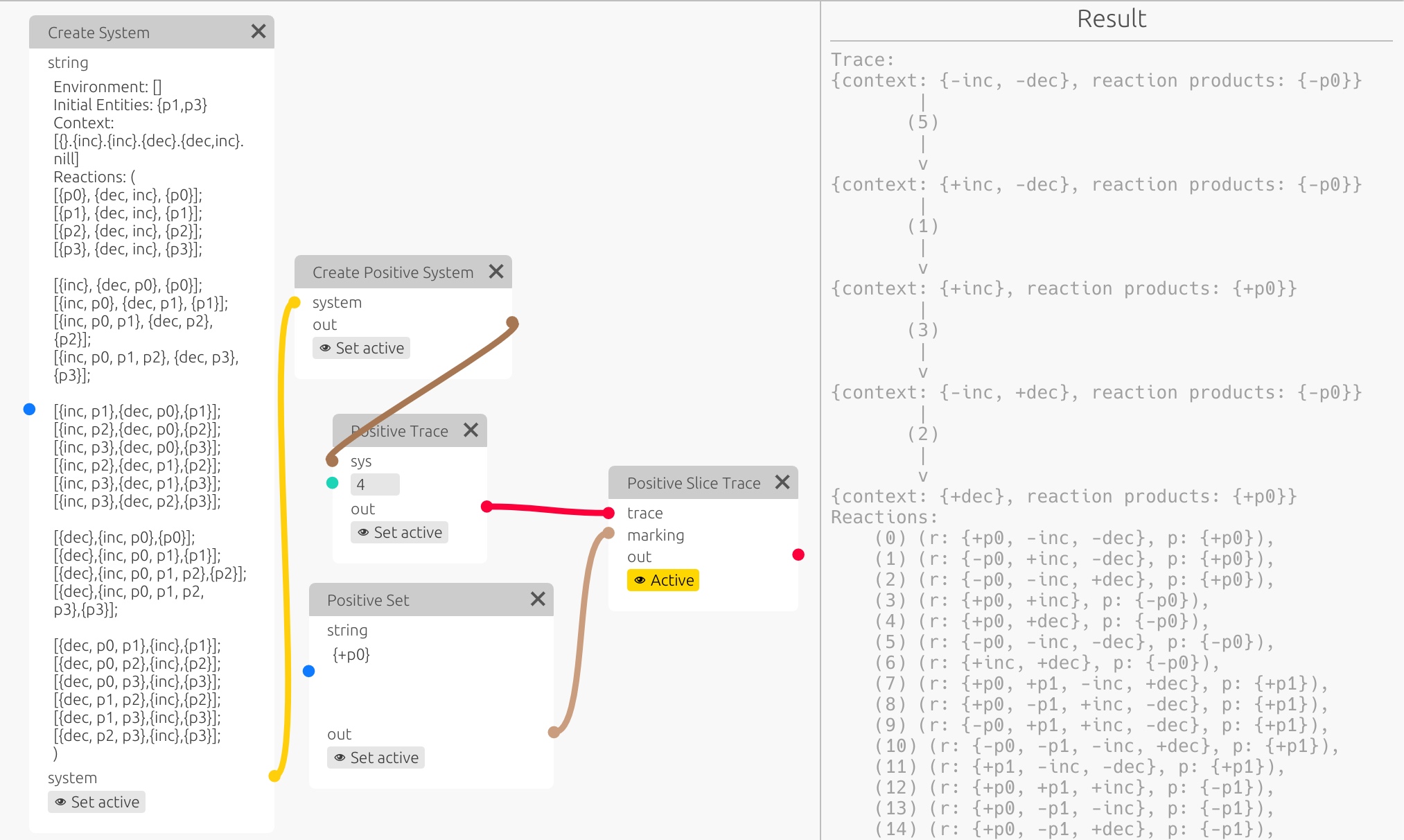Close the Positive Set node
The width and height of the screenshot is (1404, 840).
click(538, 599)
